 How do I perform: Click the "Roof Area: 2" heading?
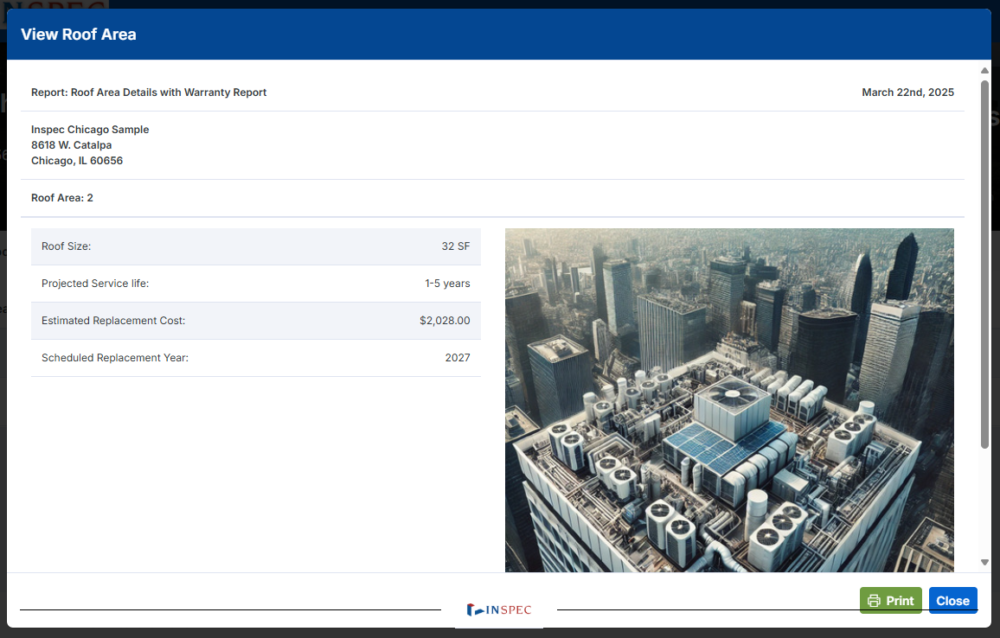(x=62, y=198)
